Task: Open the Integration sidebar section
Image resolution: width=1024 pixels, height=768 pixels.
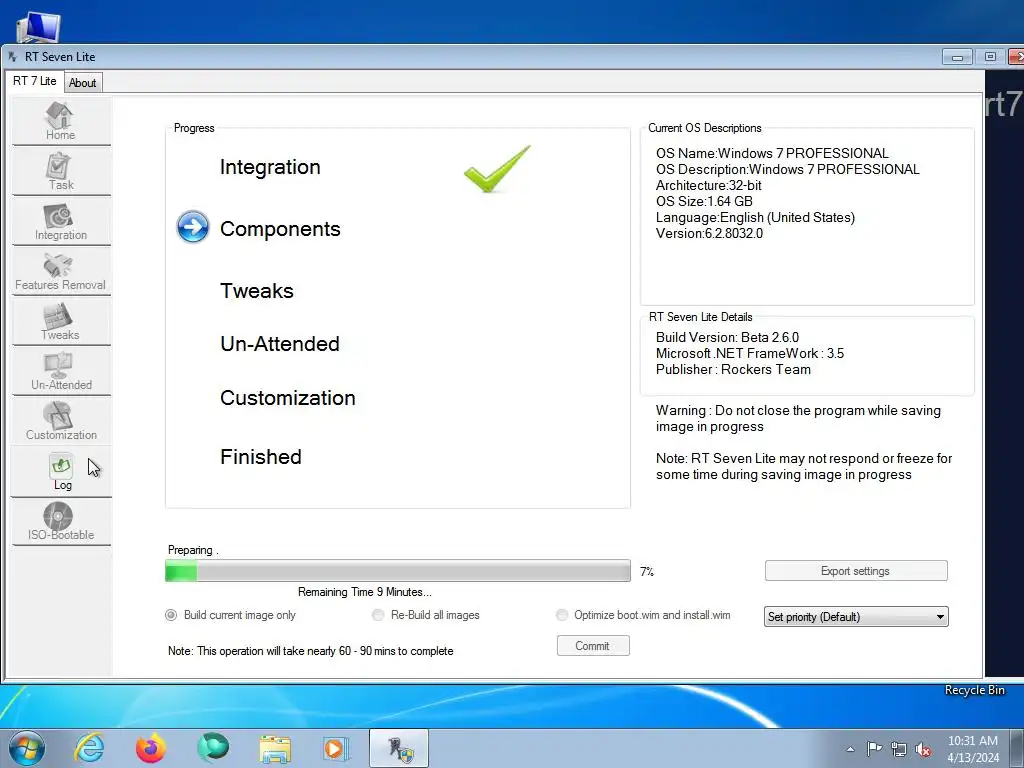Action: (61, 221)
